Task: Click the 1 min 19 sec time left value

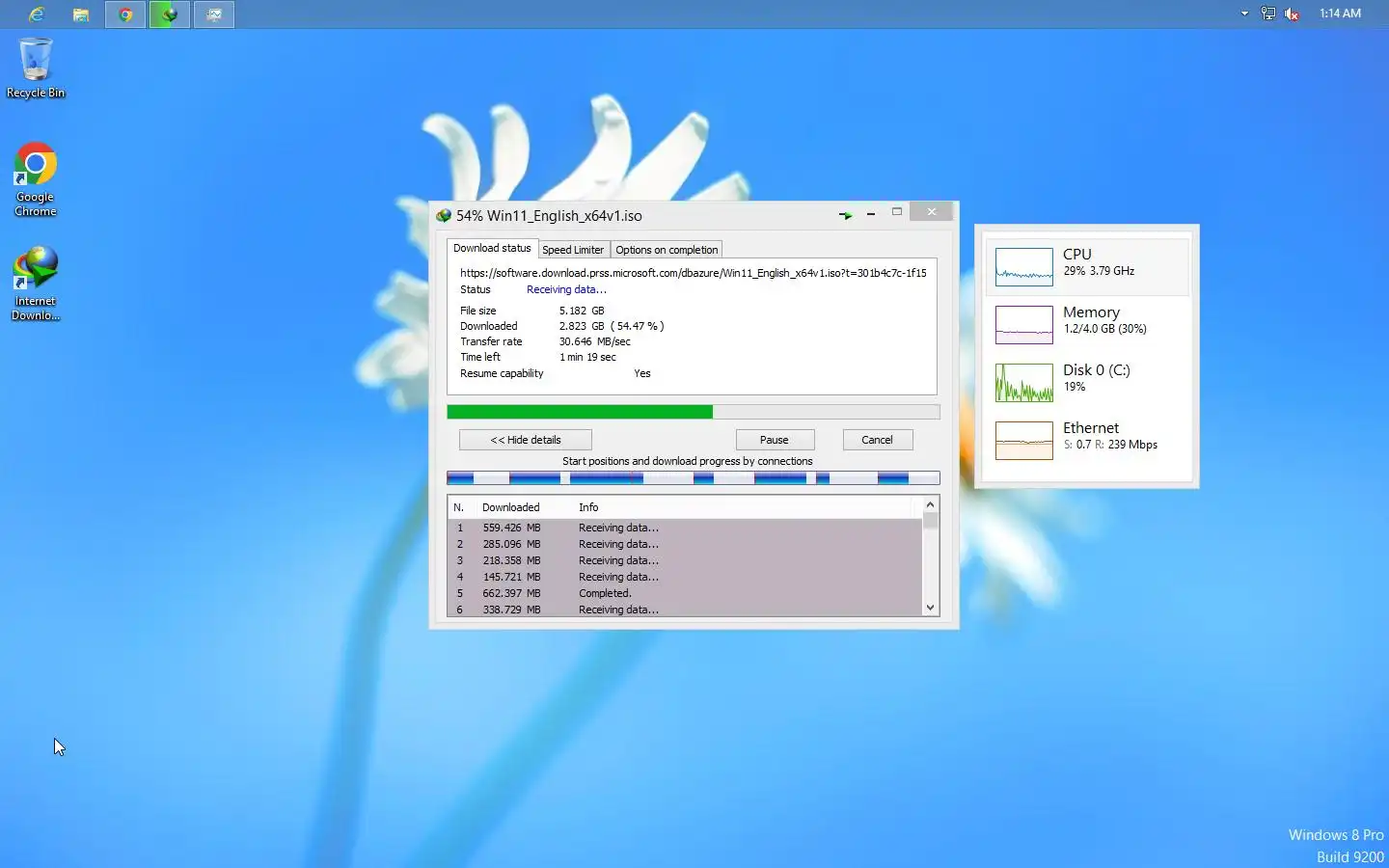Action: pos(587,357)
